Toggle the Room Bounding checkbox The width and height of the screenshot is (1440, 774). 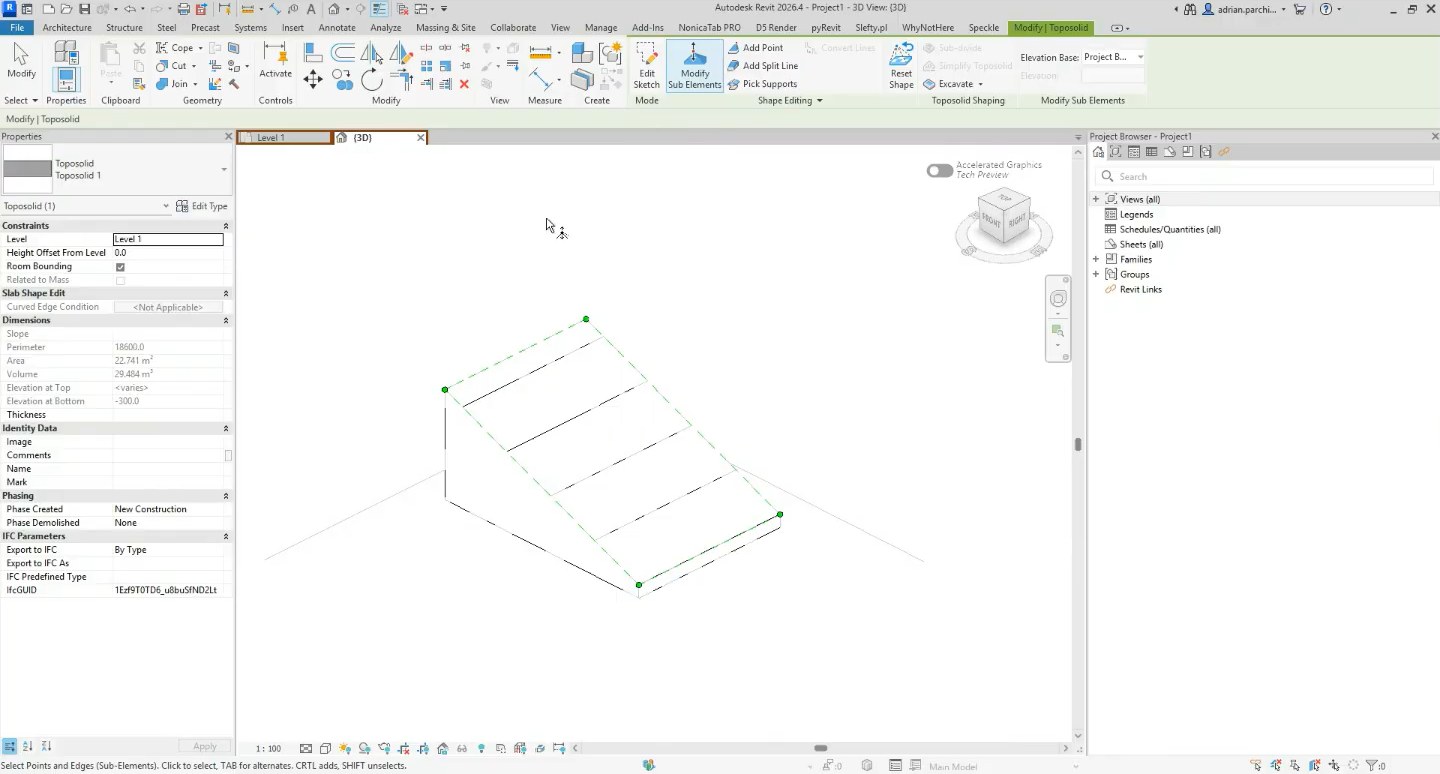[120, 267]
